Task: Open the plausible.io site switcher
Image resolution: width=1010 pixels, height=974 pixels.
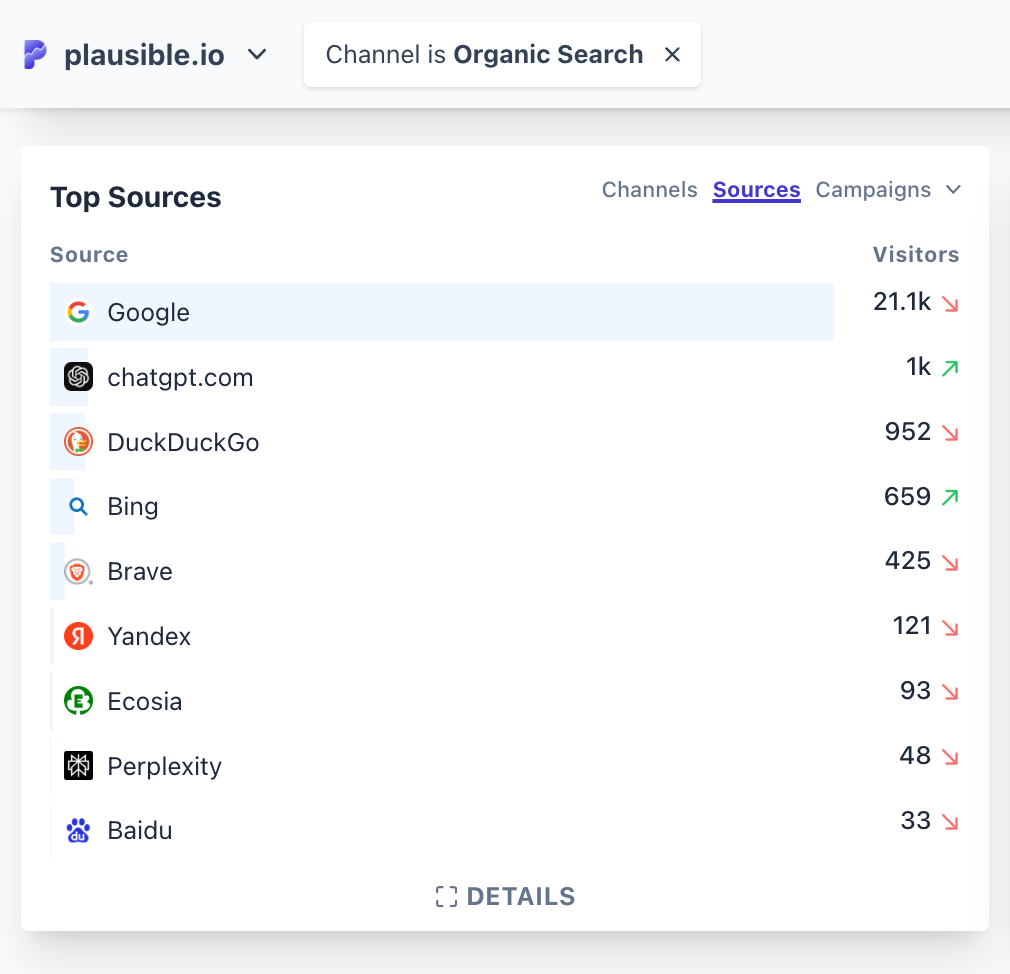Action: tap(257, 56)
